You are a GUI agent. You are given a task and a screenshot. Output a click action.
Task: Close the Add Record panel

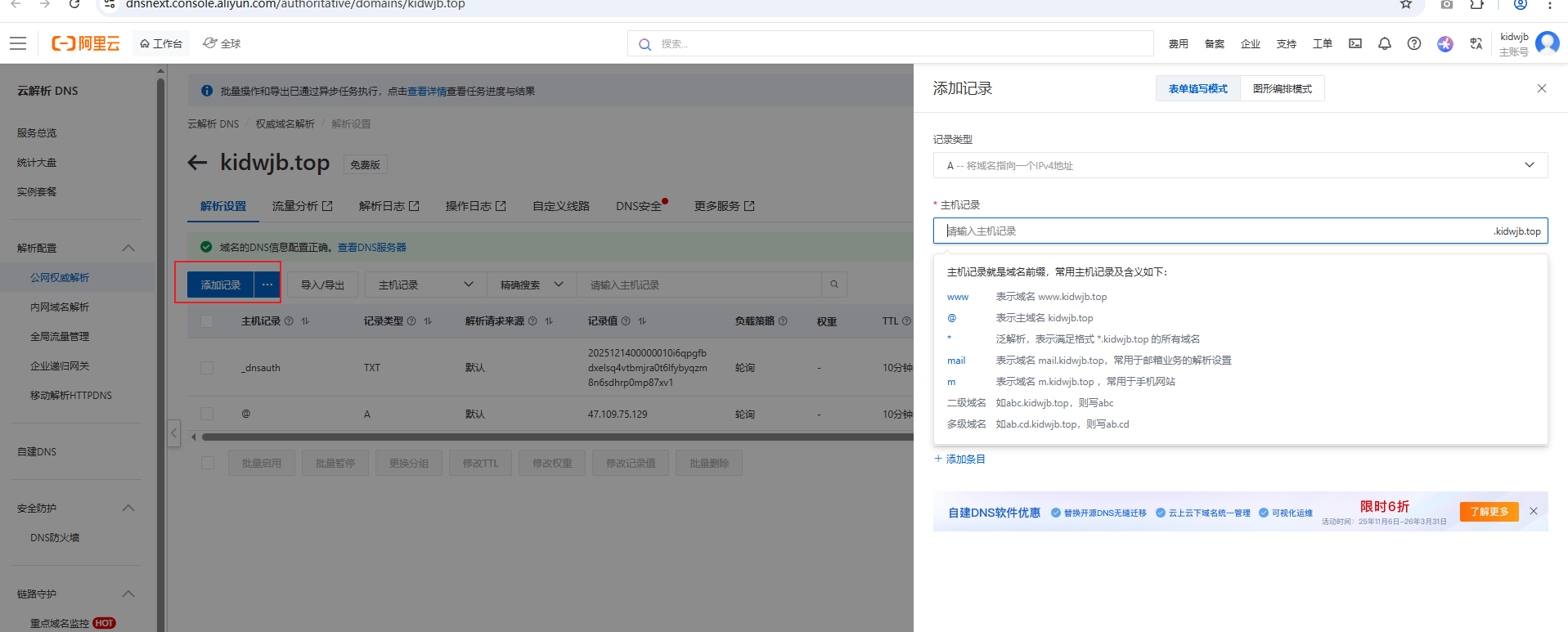(x=1541, y=88)
